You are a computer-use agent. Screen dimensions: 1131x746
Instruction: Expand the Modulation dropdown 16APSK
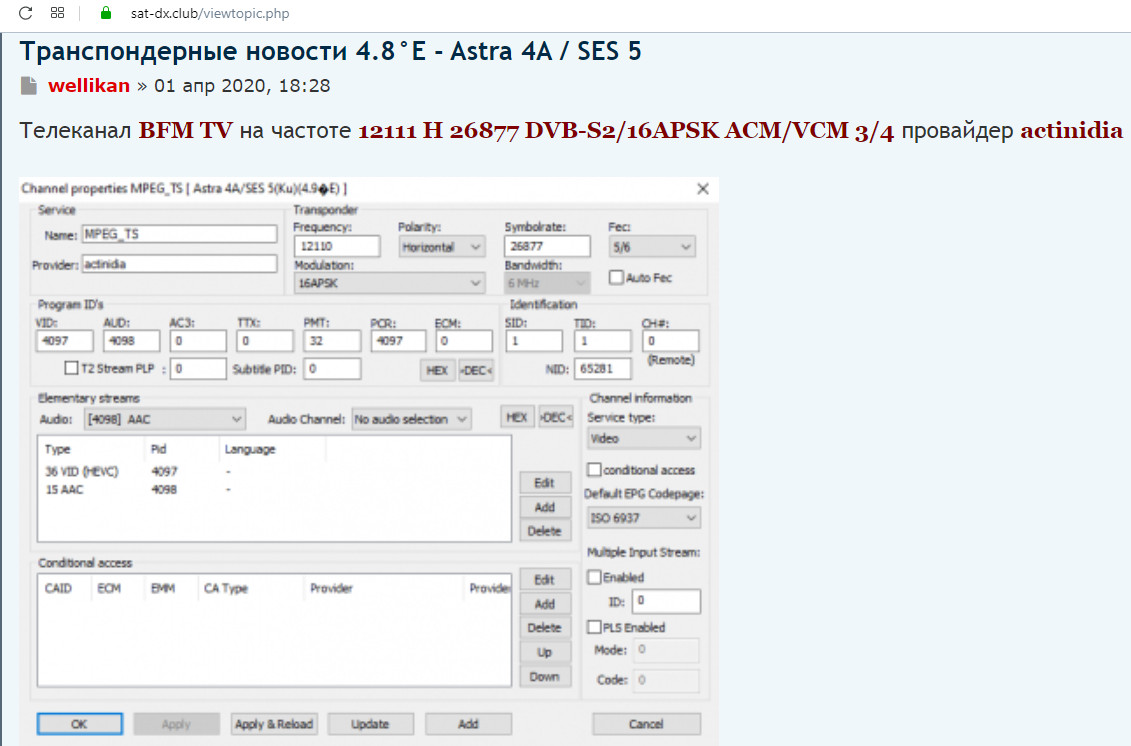click(390, 283)
